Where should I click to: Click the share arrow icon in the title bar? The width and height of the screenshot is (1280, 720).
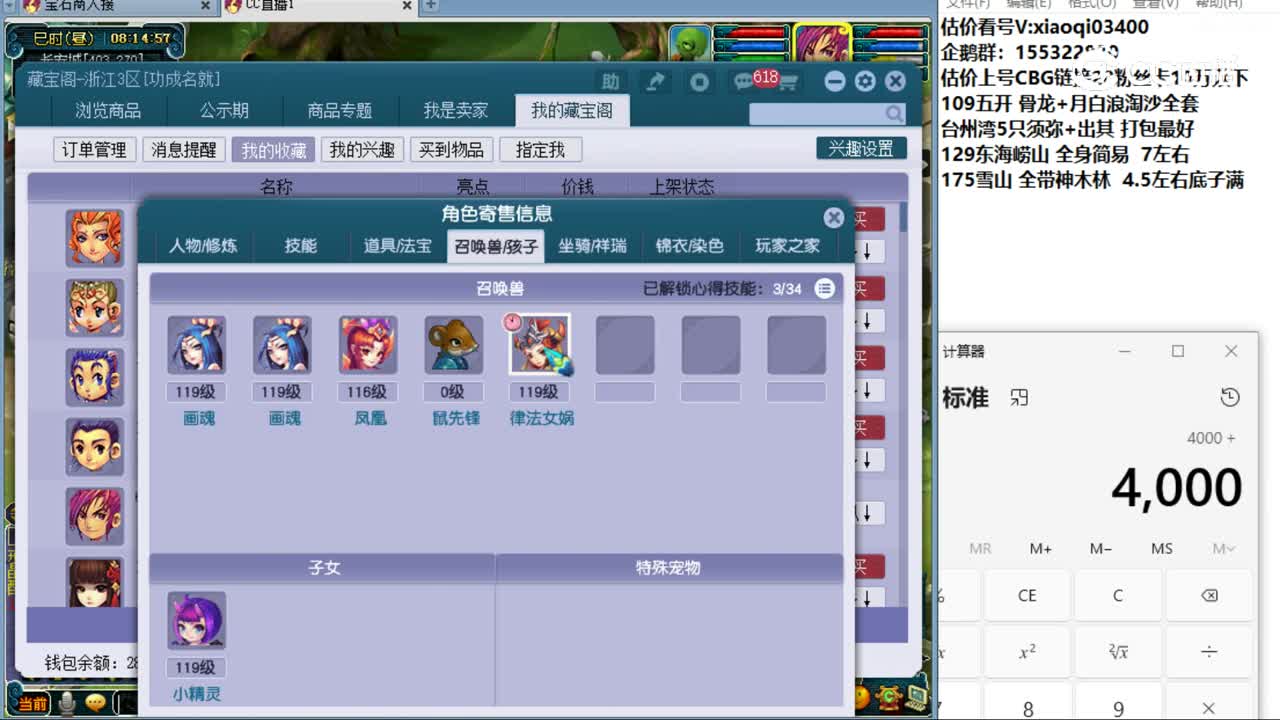pyautogui.click(x=656, y=82)
